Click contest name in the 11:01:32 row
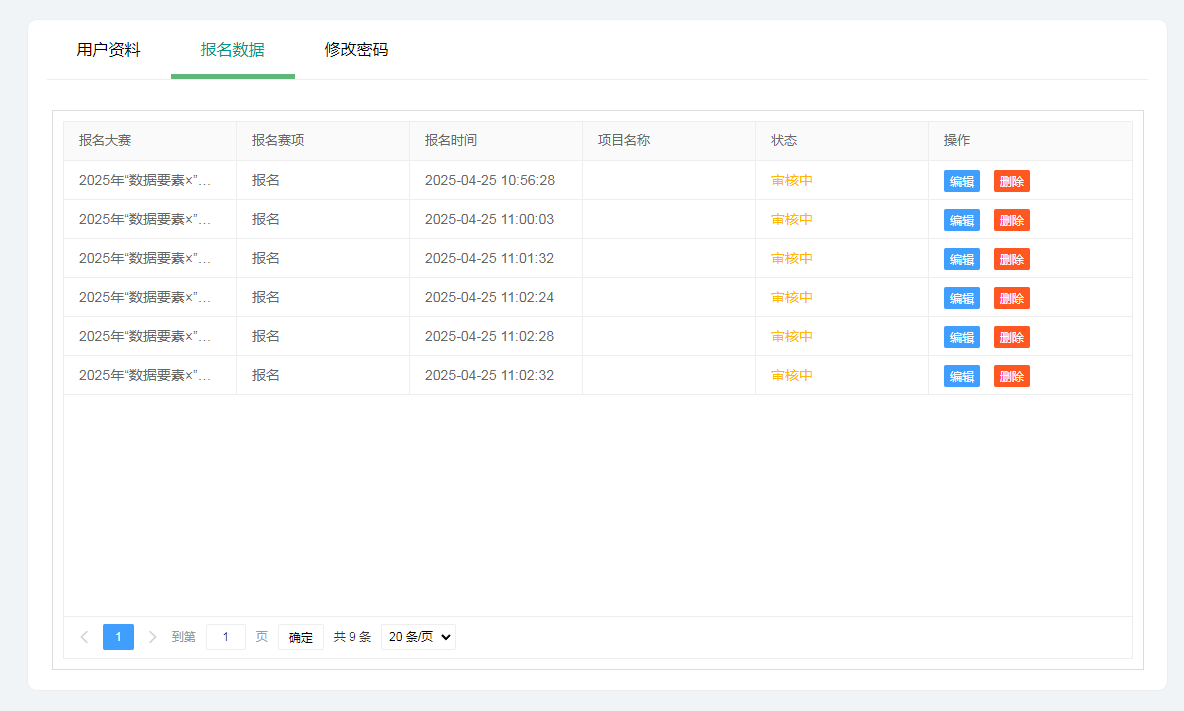 [x=145, y=258]
